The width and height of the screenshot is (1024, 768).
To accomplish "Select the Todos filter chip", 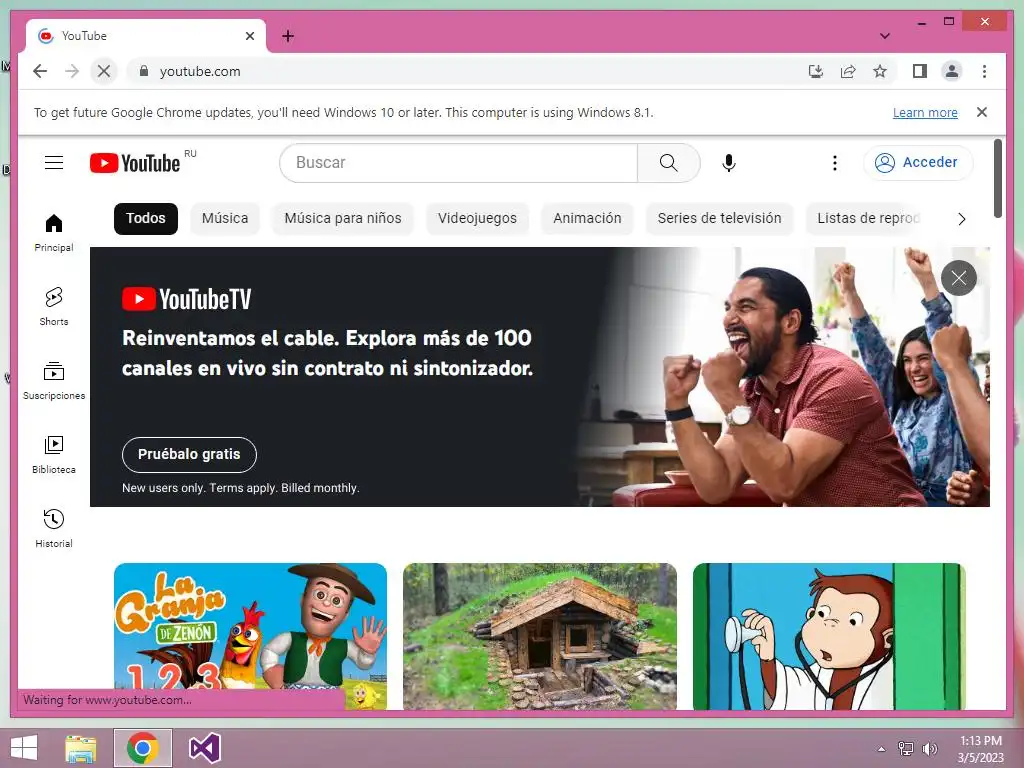I will coord(146,218).
